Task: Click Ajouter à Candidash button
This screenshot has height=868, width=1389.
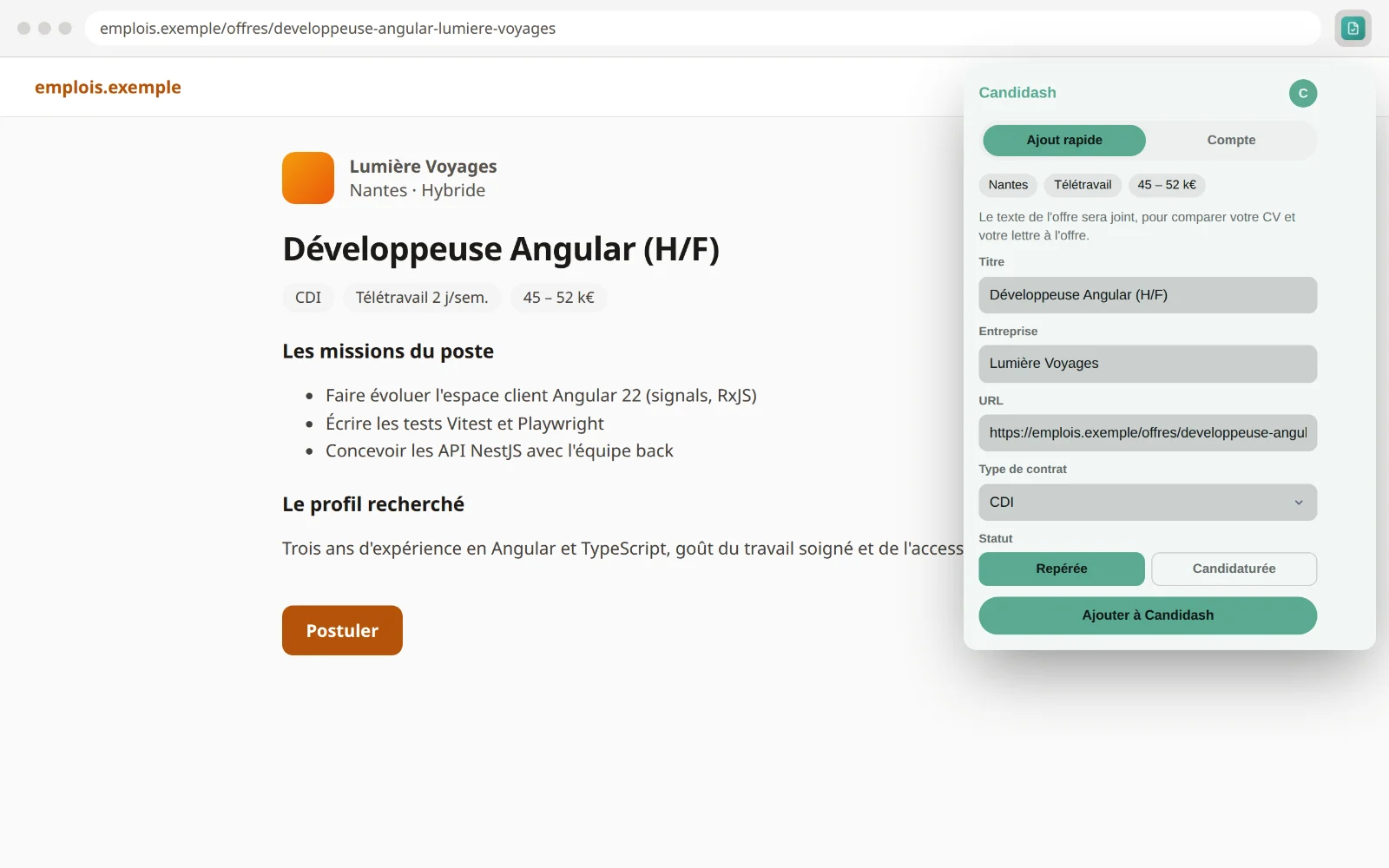Action: (1148, 615)
